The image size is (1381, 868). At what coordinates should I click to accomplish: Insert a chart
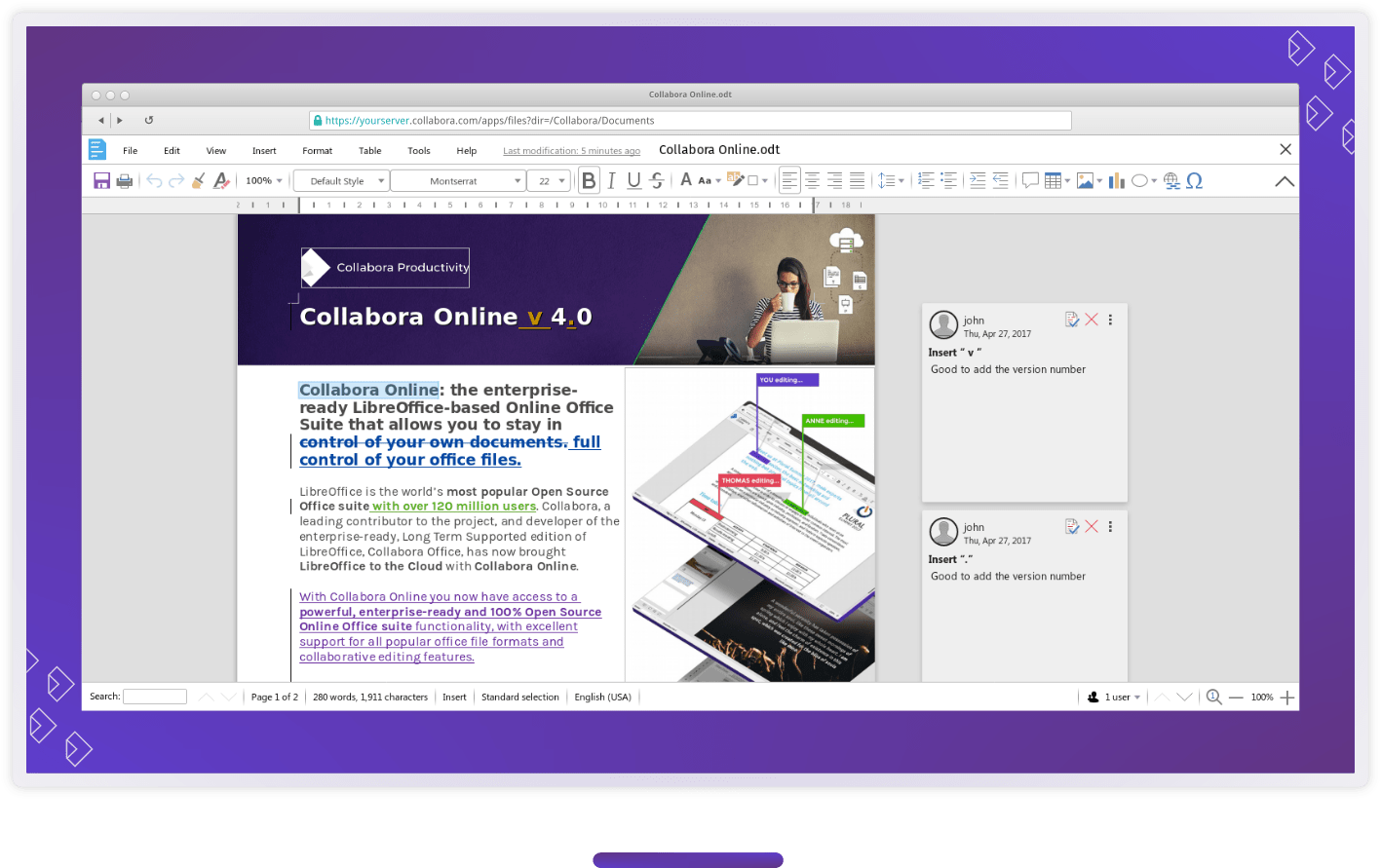click(1117, 180)
